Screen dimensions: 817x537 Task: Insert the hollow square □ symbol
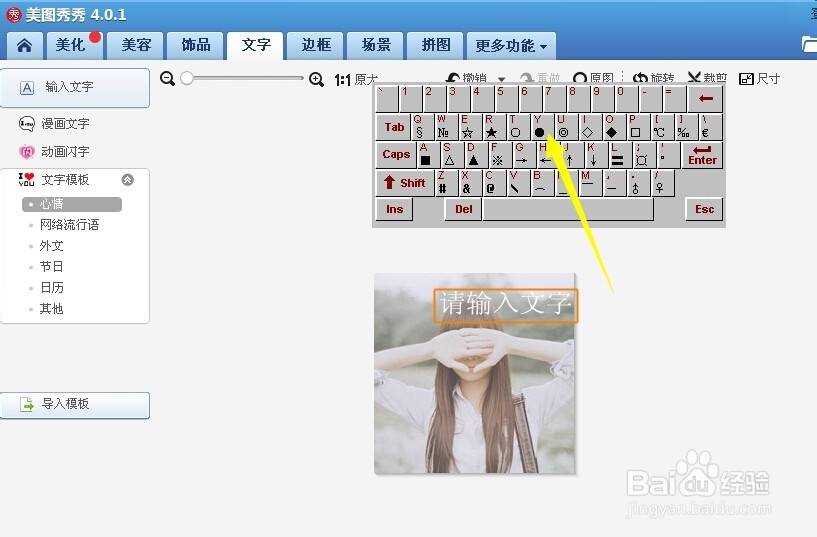[x=636, y=127]
